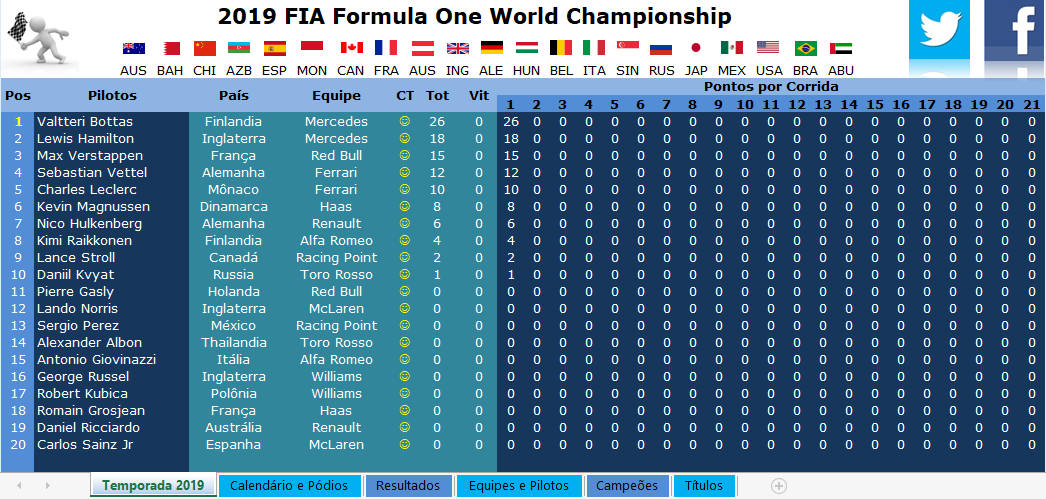Open the Facebook icon link
The image size is (1046, 499).
click(1015, 31)
